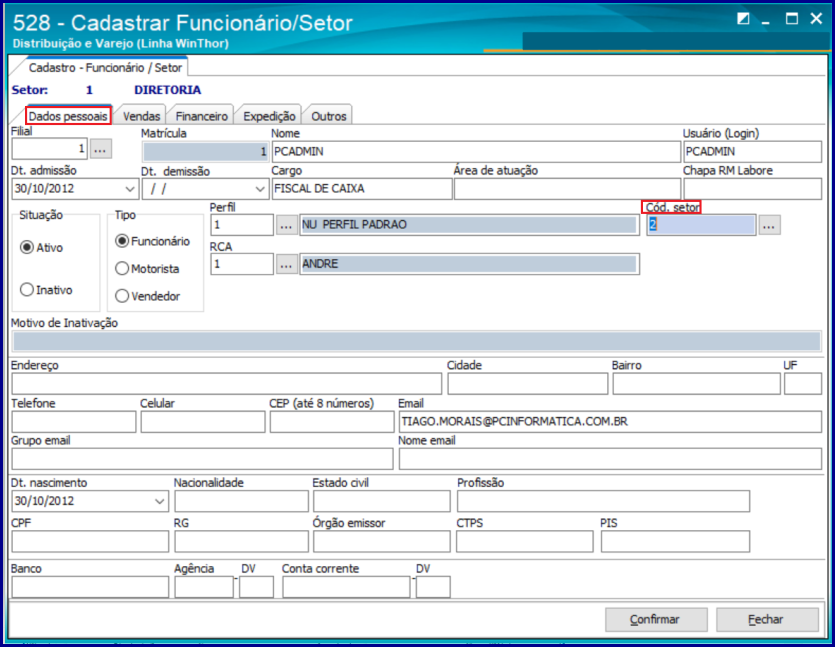835x647 pixels.
Task: Click the CTPS input field
Action: (525, 542)
